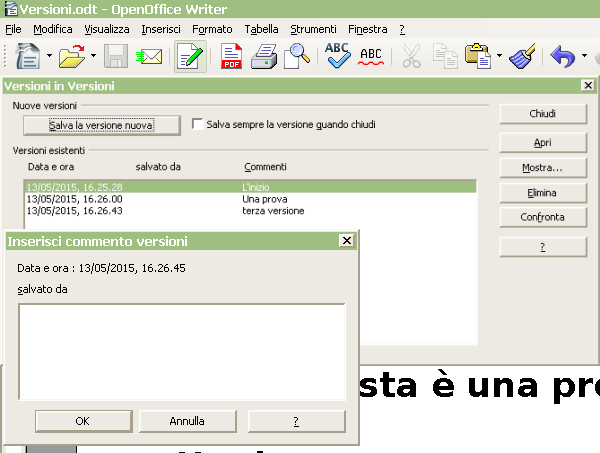This screenshot has width=600, height=453.
Task: Click the Cut scissors icon
Action: (412, 56)
